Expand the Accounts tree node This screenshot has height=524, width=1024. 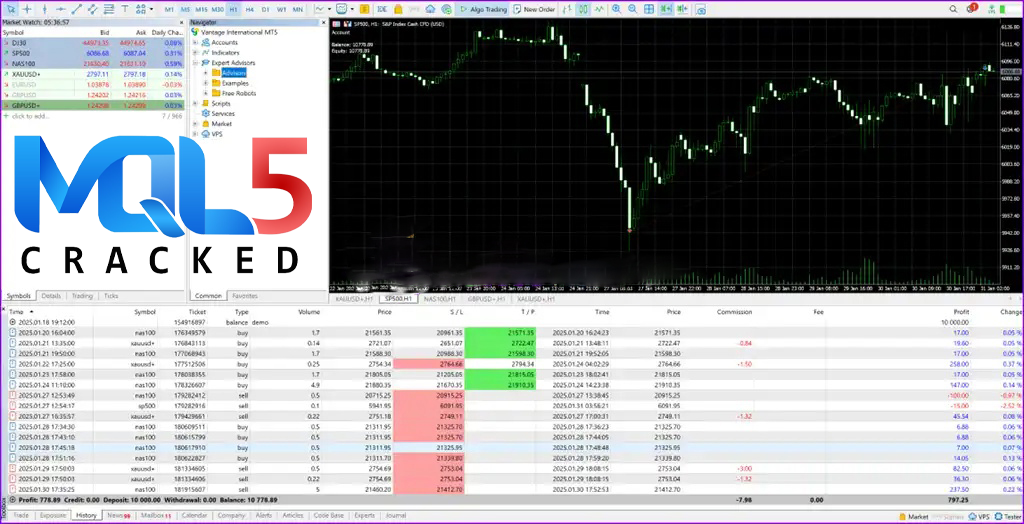pos(196,42)
